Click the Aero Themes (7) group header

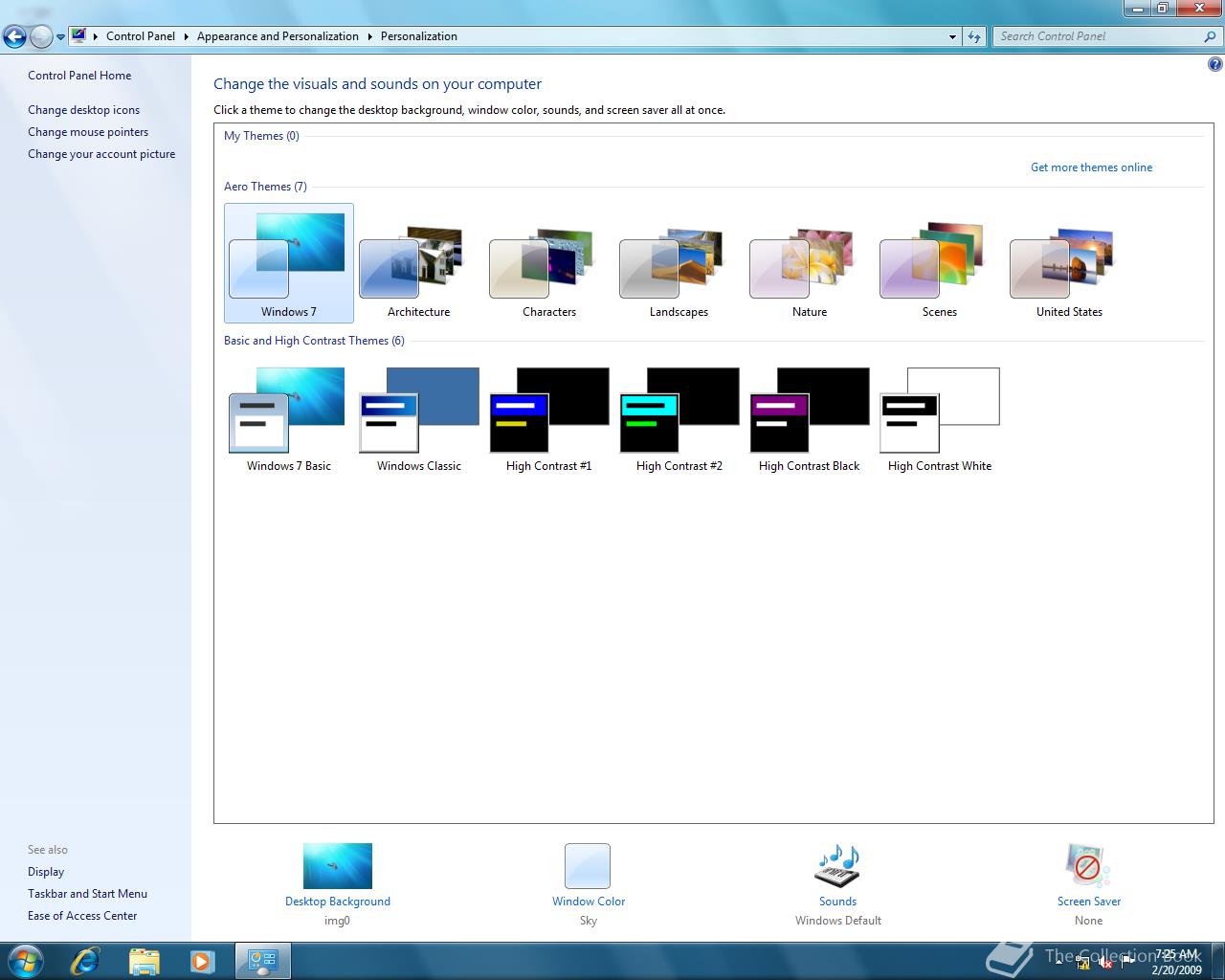(x=265, y=187)
